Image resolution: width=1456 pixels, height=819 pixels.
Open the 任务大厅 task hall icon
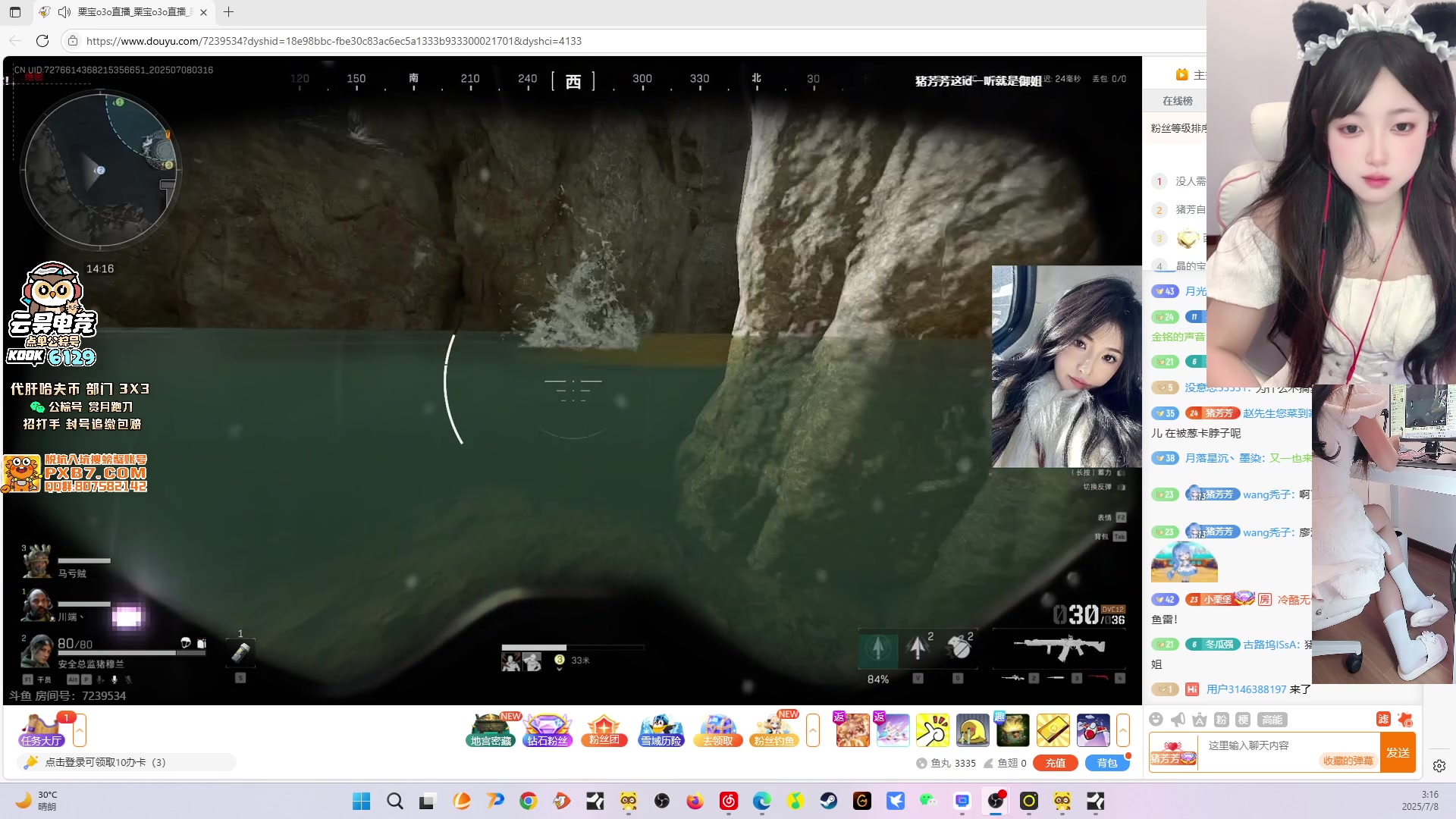tap(42, 730)
